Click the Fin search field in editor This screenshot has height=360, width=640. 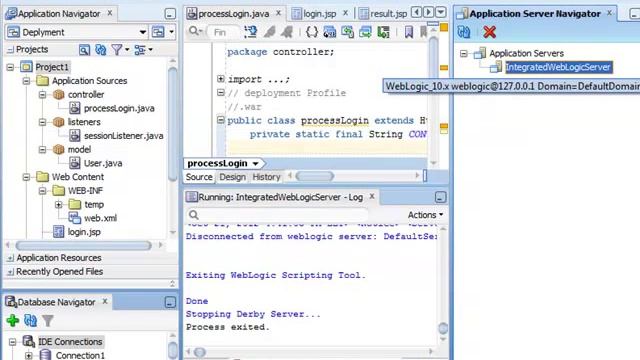(x=223, y=32)
